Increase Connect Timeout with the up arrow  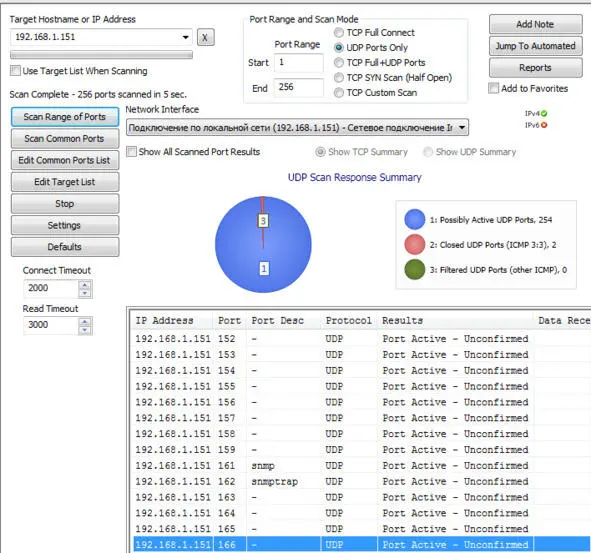85,284
